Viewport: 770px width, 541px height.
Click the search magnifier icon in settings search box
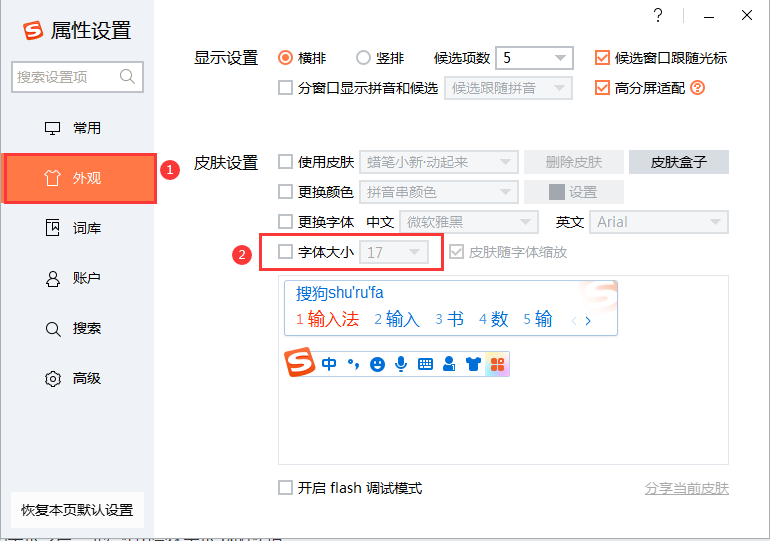coord(127,77)
